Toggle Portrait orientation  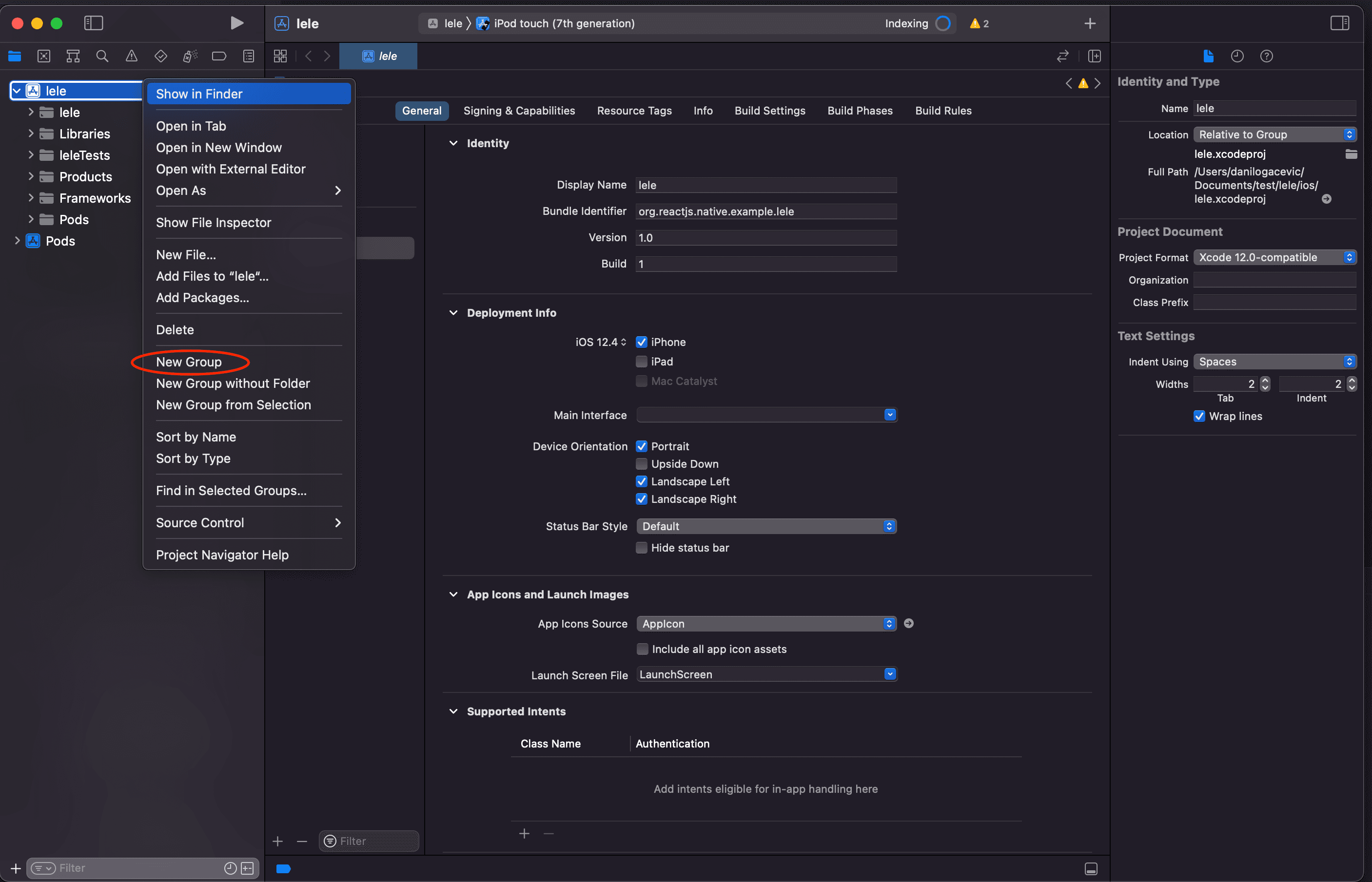642,446
